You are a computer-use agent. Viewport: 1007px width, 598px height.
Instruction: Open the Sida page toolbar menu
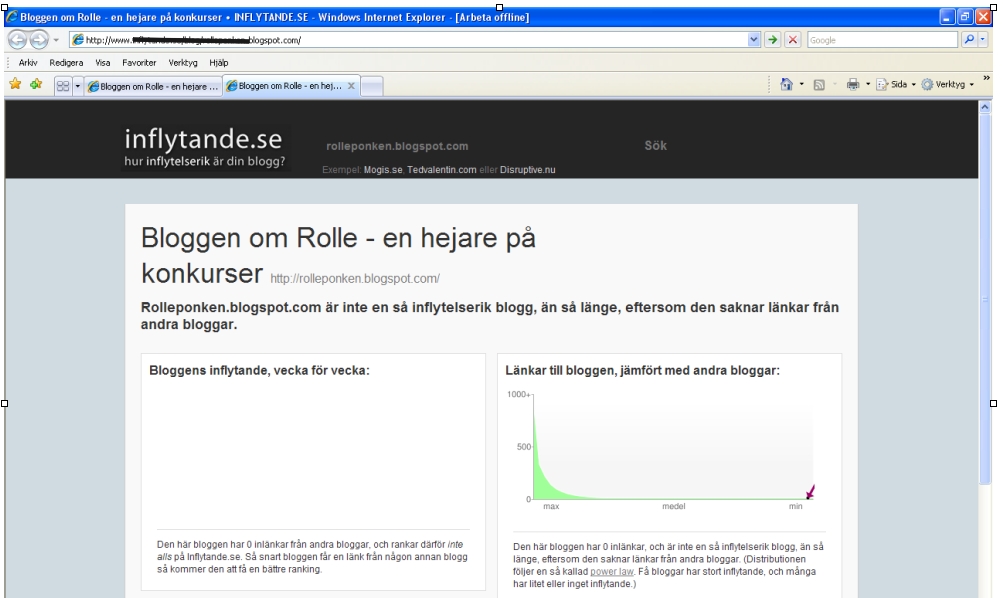(x=896, y=84)
